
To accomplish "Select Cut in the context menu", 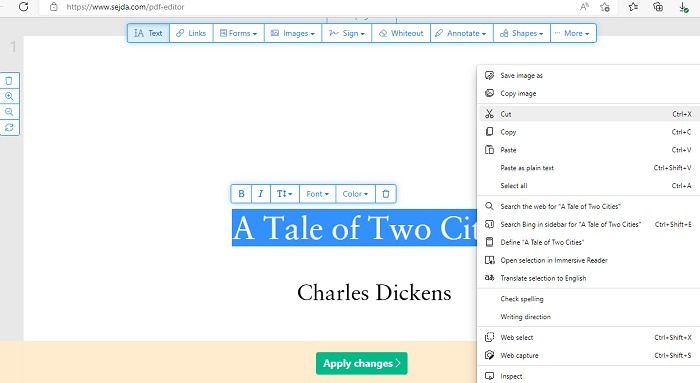I will (x=588, y=114).
